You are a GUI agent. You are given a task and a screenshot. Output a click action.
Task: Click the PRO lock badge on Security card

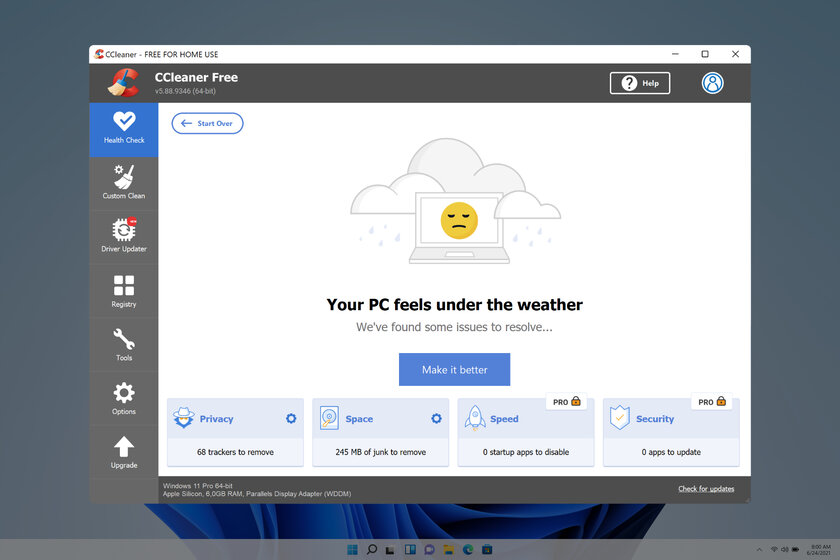712,401
